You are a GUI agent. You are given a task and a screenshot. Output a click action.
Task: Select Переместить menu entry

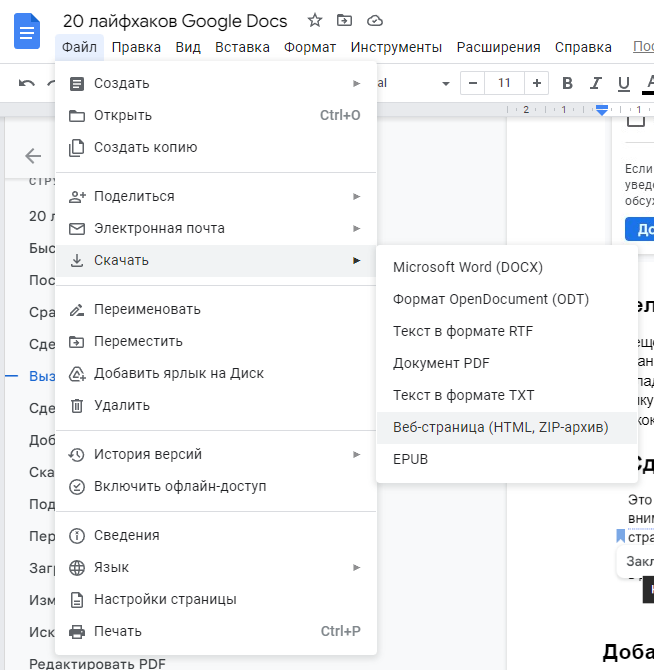point(216,341)
